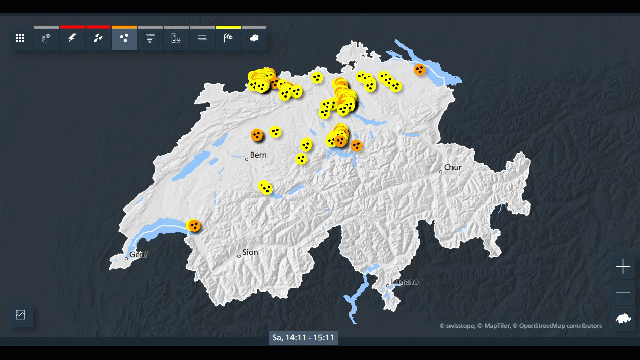Screen dimensions: 640x360
Task: Zoom in with the plus button
Action: [623, 267]
